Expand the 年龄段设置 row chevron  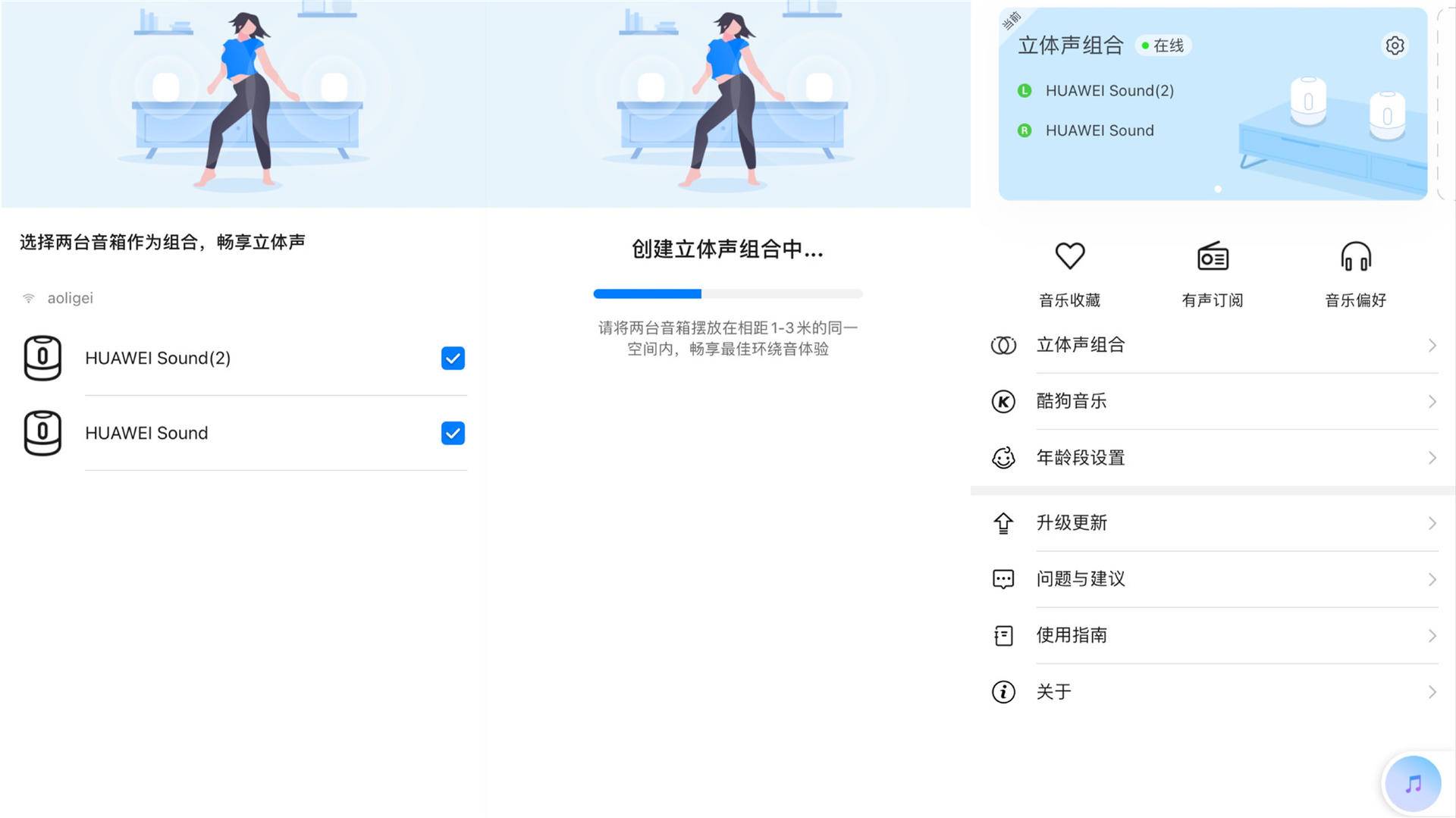tap(1432, 458)
